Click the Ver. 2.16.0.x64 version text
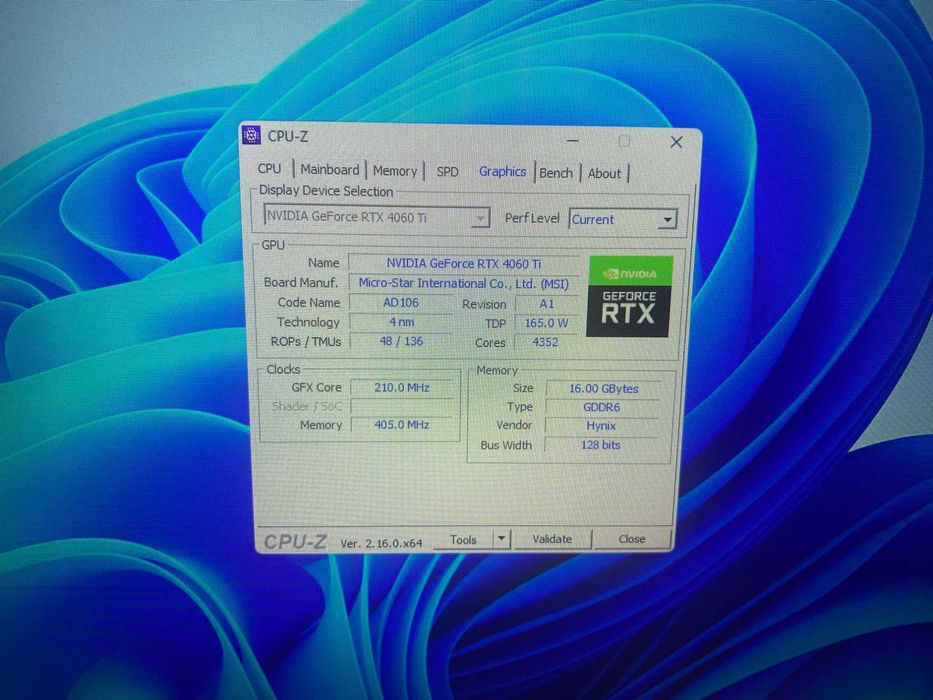Screen dimensions: 933x700 pyautogui.click(x=381, y=543)
